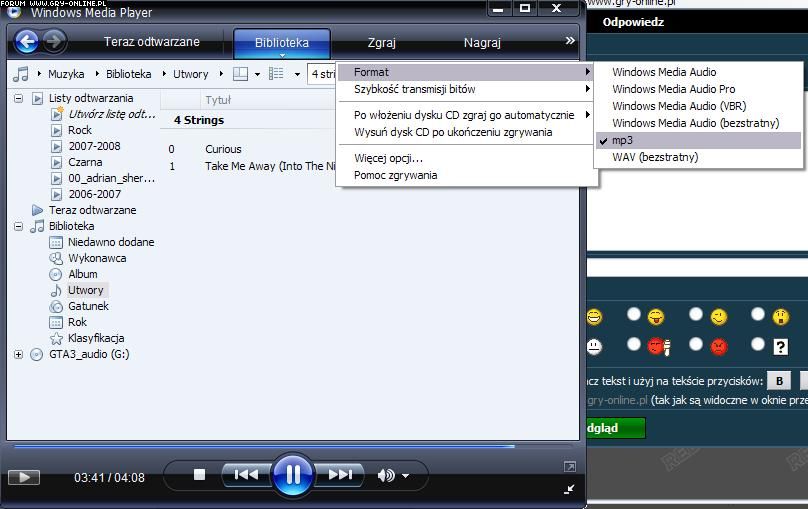This screenshot has height=509, width=808.
Task: Collapse the Biblioteka tree node
Action: pos(19,226)
